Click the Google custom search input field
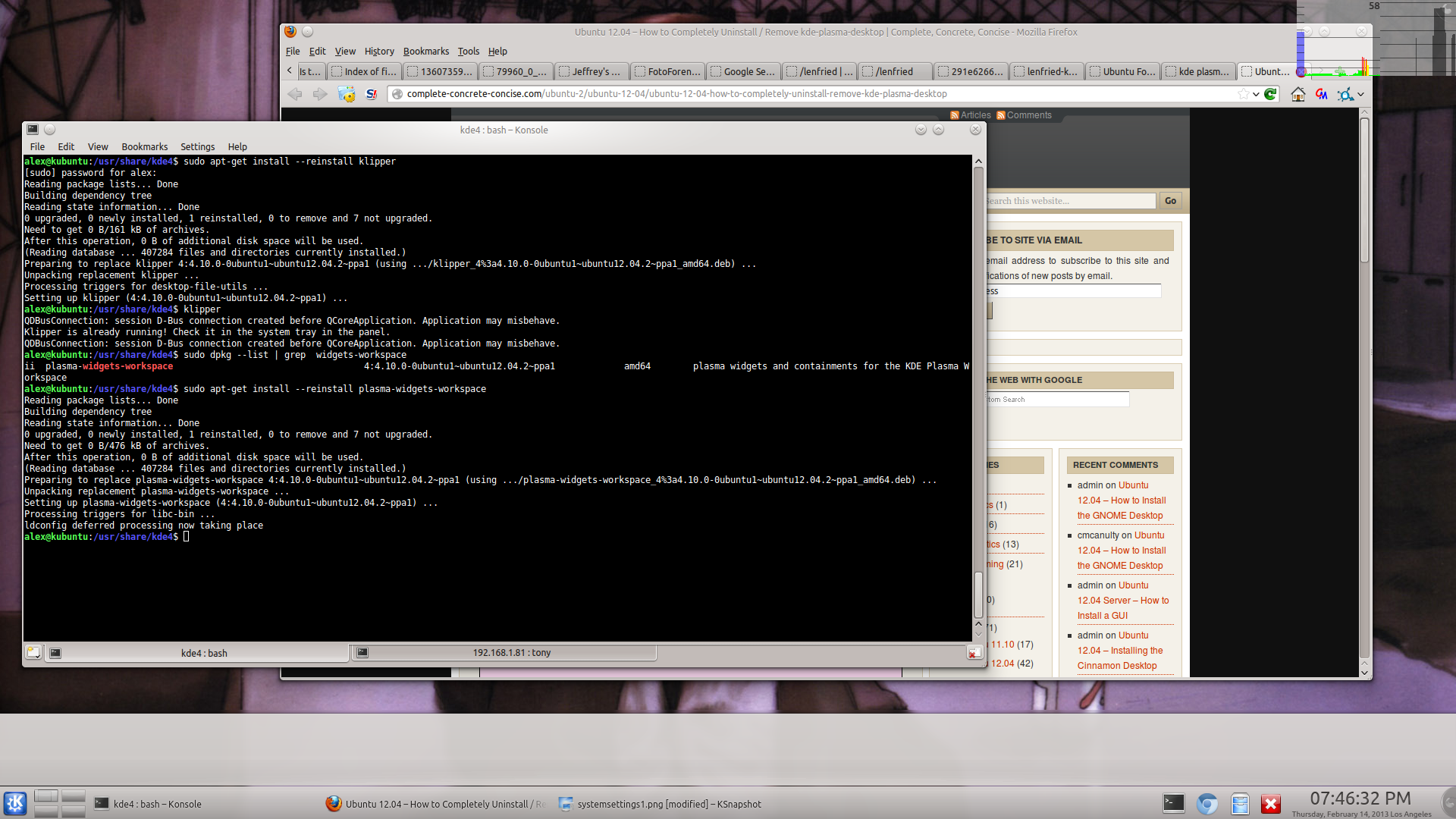This screenshot has width=1456, height=819. pyautogui.click(x=1057, y=399)
